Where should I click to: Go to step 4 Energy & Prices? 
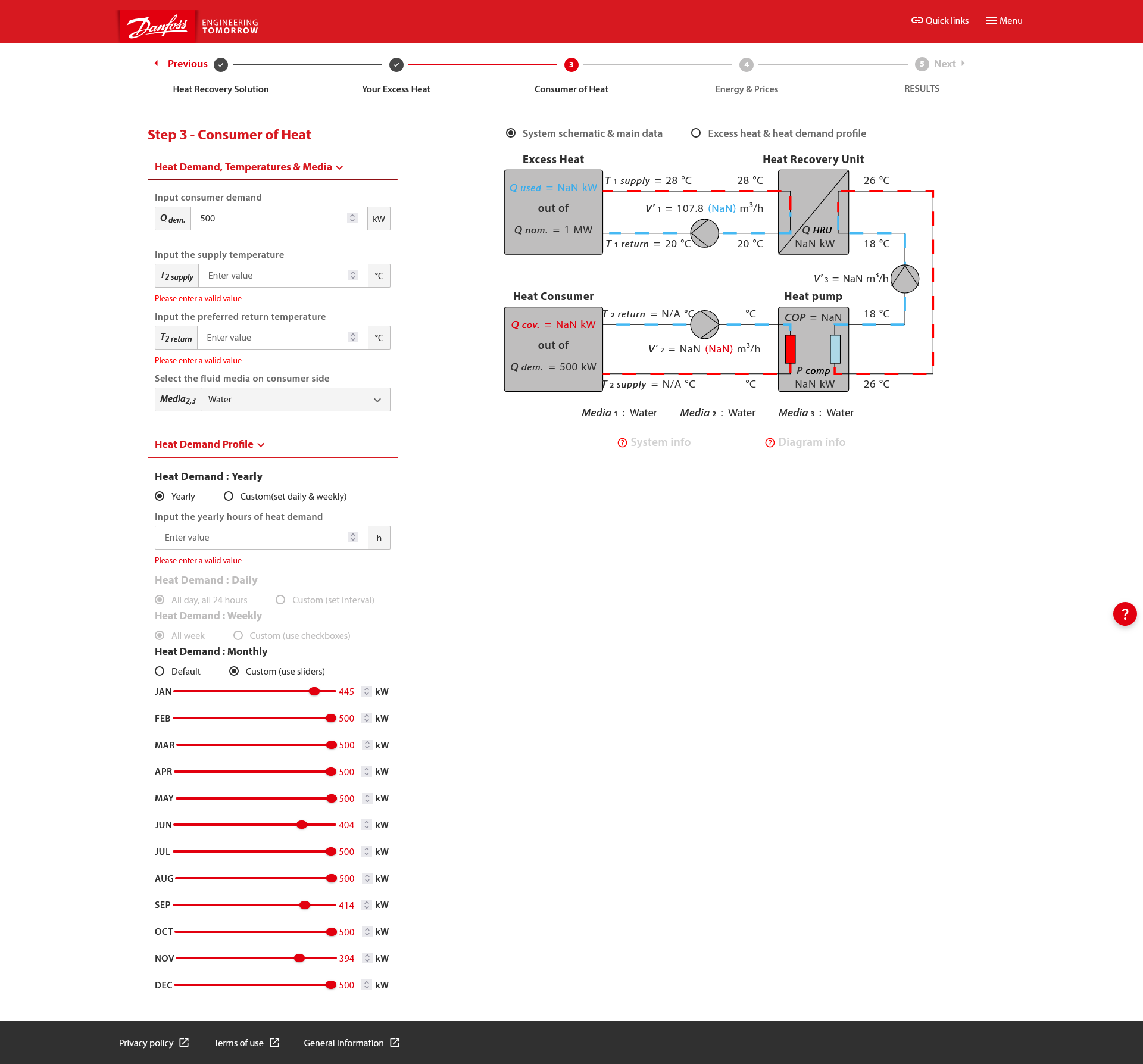746,64
